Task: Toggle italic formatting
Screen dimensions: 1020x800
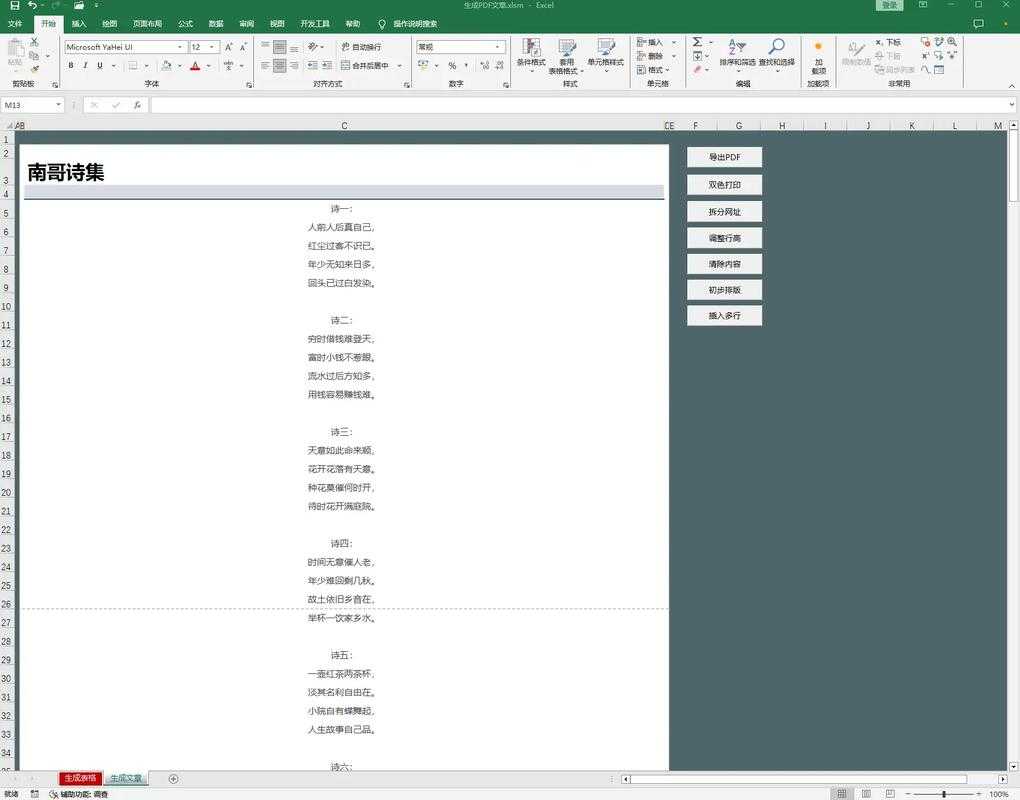Action: pos(85,66)
